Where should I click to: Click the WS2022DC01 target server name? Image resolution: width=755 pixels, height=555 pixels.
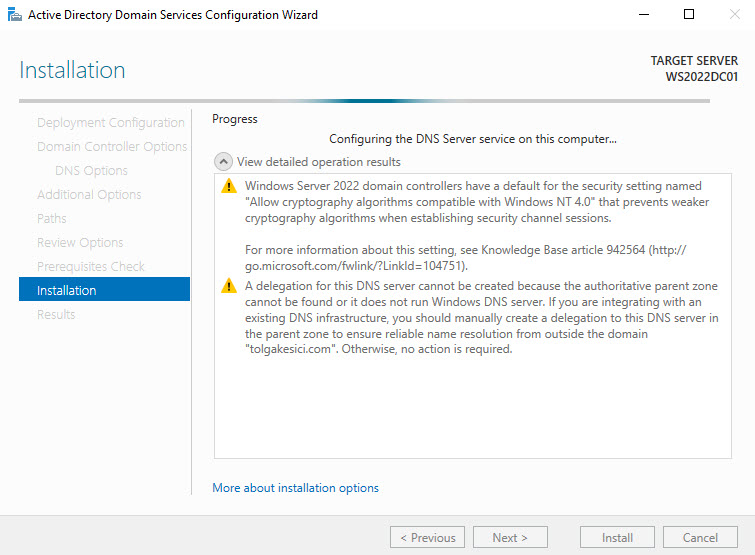coord(702,77)
